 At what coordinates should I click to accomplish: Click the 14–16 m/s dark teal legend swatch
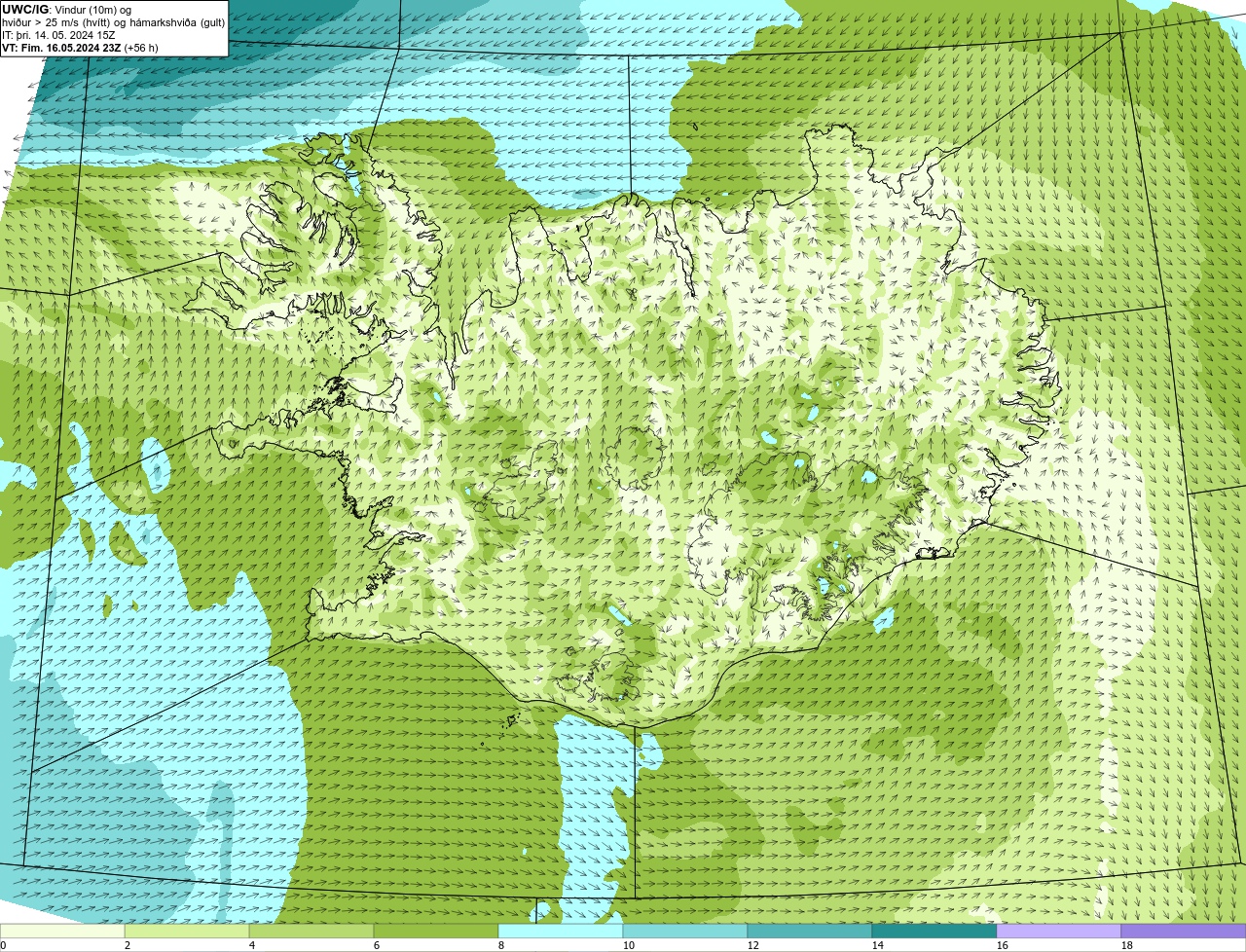pos(934,931)
